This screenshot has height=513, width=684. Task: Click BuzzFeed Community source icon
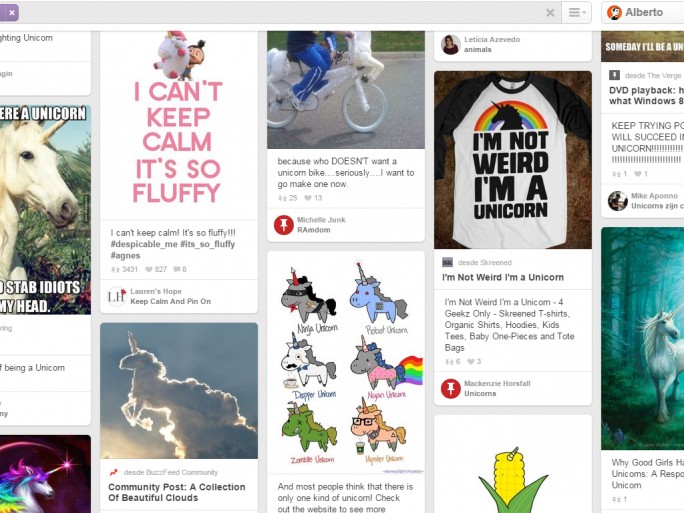click(114, 472)
